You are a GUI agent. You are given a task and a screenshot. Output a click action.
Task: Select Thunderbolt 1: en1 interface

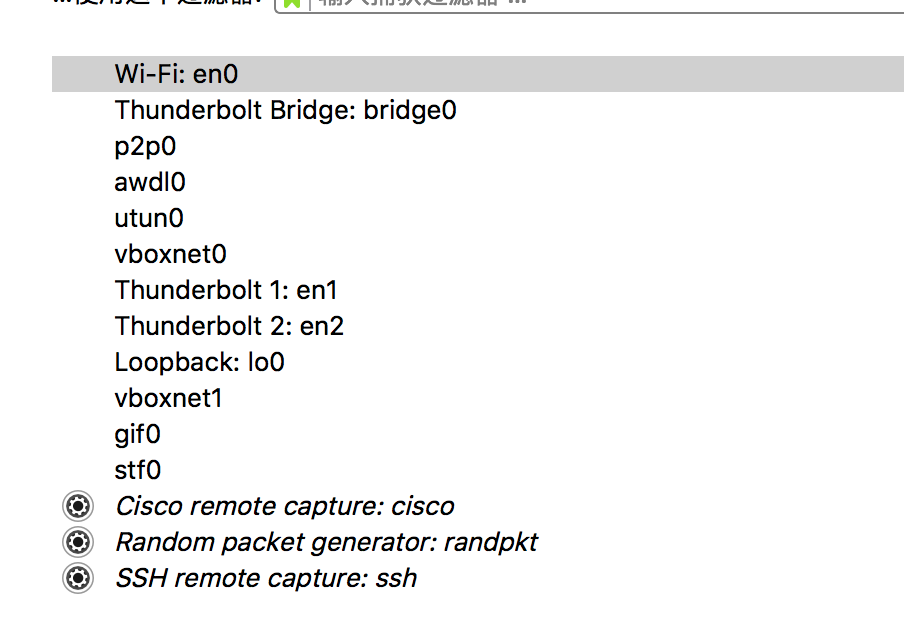click(478, 290)
